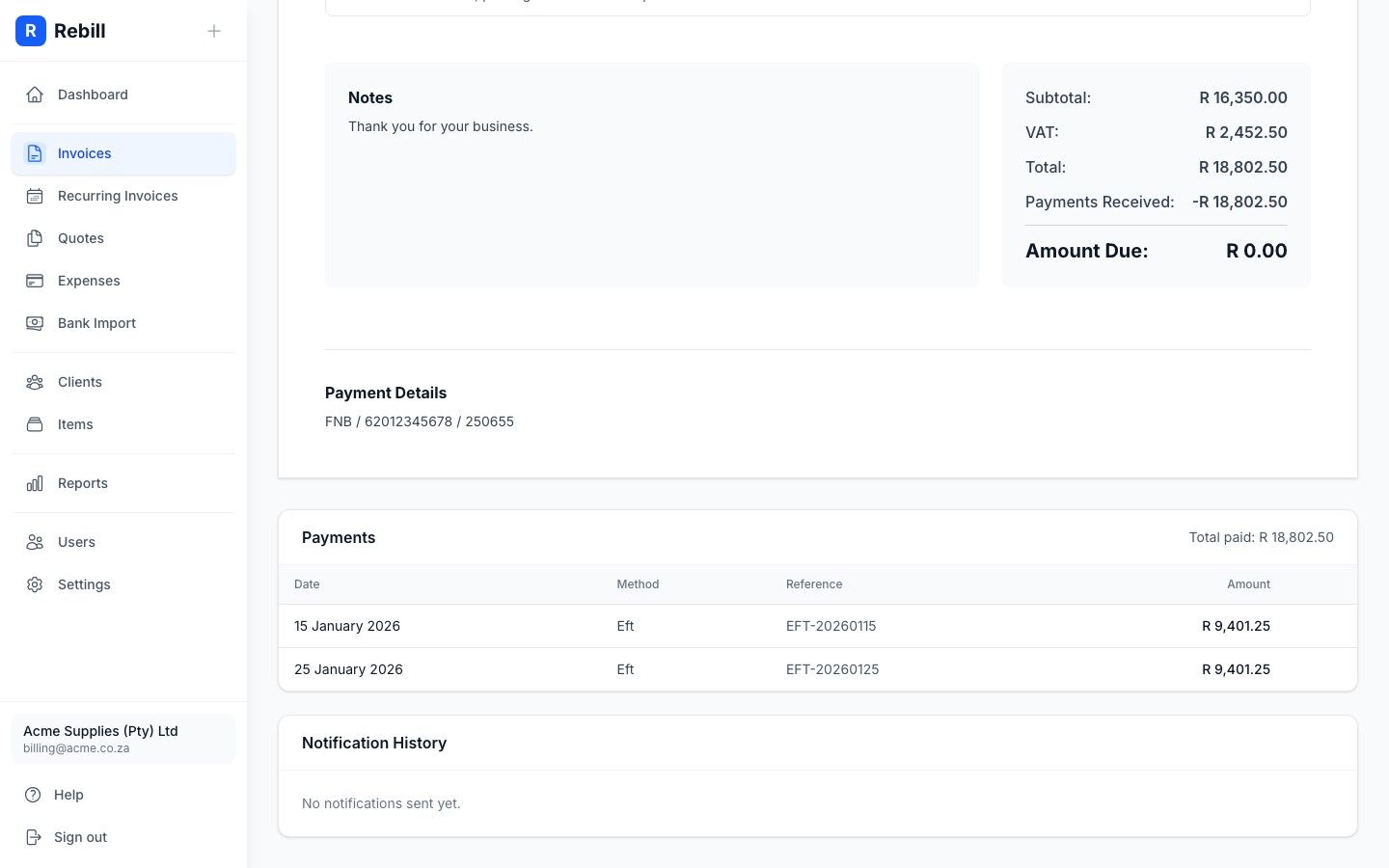The image size is (1389, 868).
Task: Click the R 9,401.25 amount for 25 January
Action: 1236,669
